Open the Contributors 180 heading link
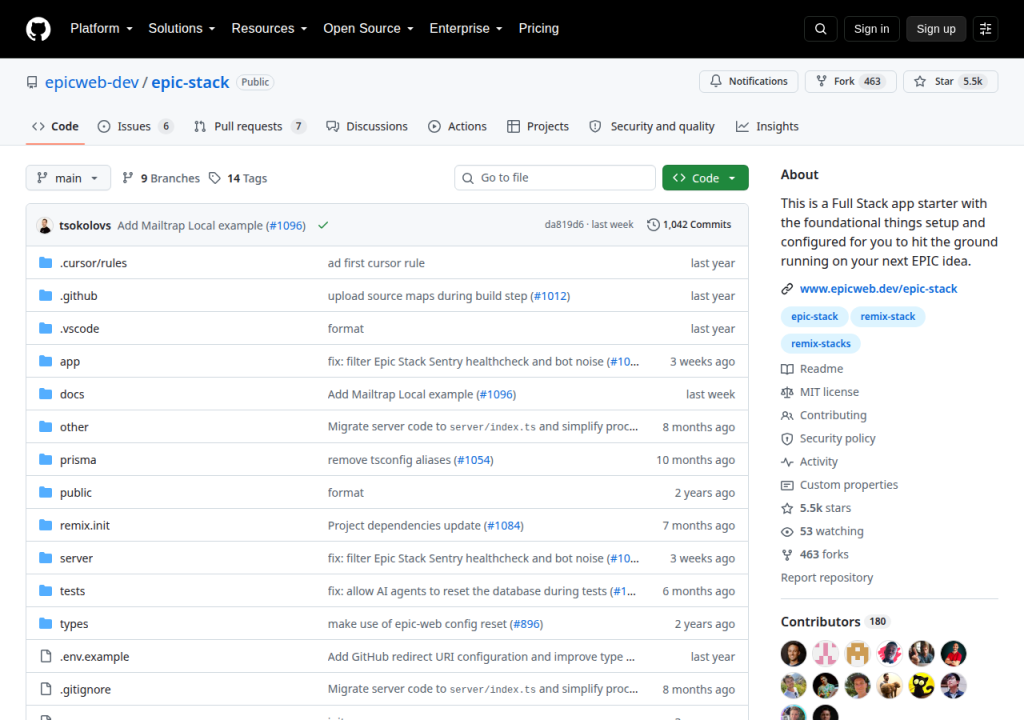Image resolution: width=1024 pixels, height=720 pixels. (x=835, y=621)
